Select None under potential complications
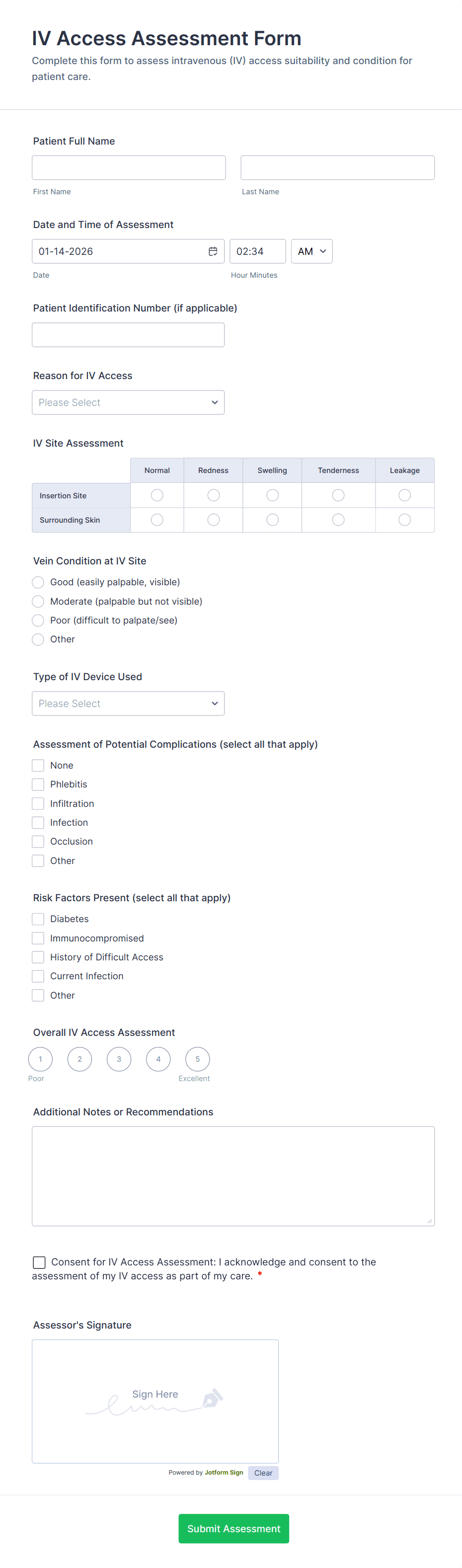This screenshot has height=1568, width=462. tap(38, 765)
